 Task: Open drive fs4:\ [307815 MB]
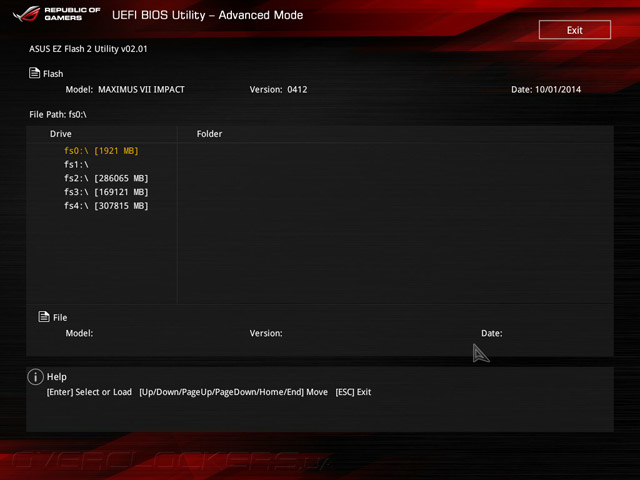pos(106,206)
